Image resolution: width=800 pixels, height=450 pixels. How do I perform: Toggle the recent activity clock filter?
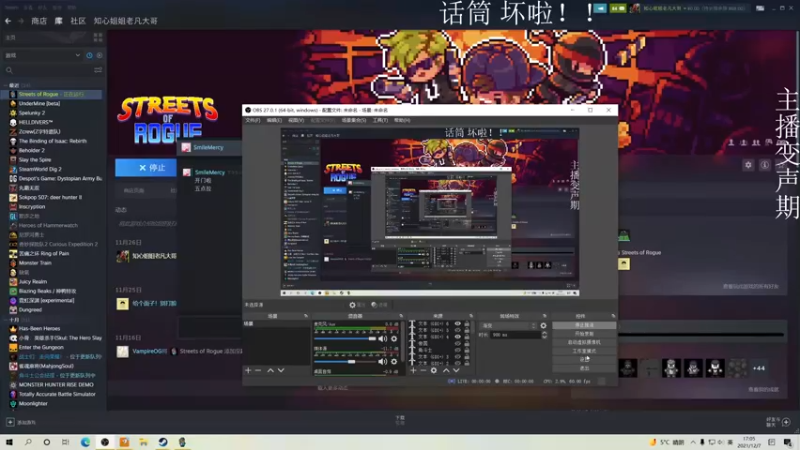(x=89, y=55)
